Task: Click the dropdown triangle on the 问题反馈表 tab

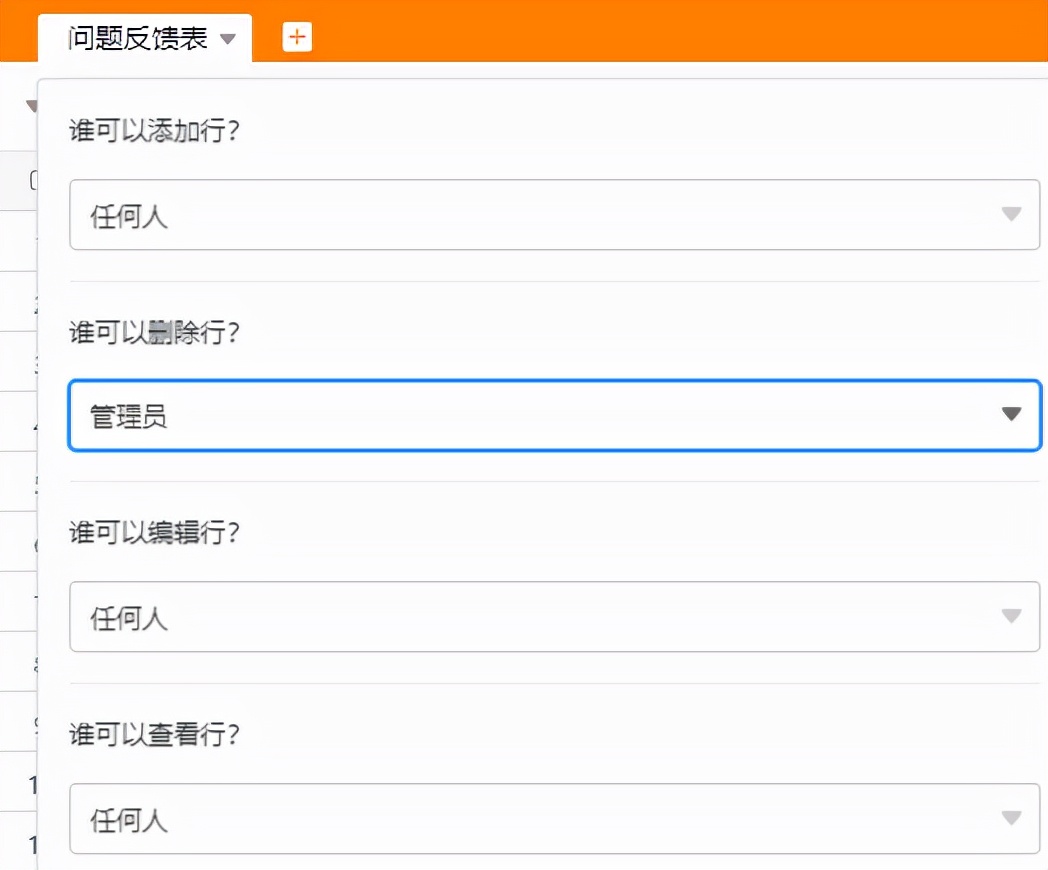Action: coord(229,37)
